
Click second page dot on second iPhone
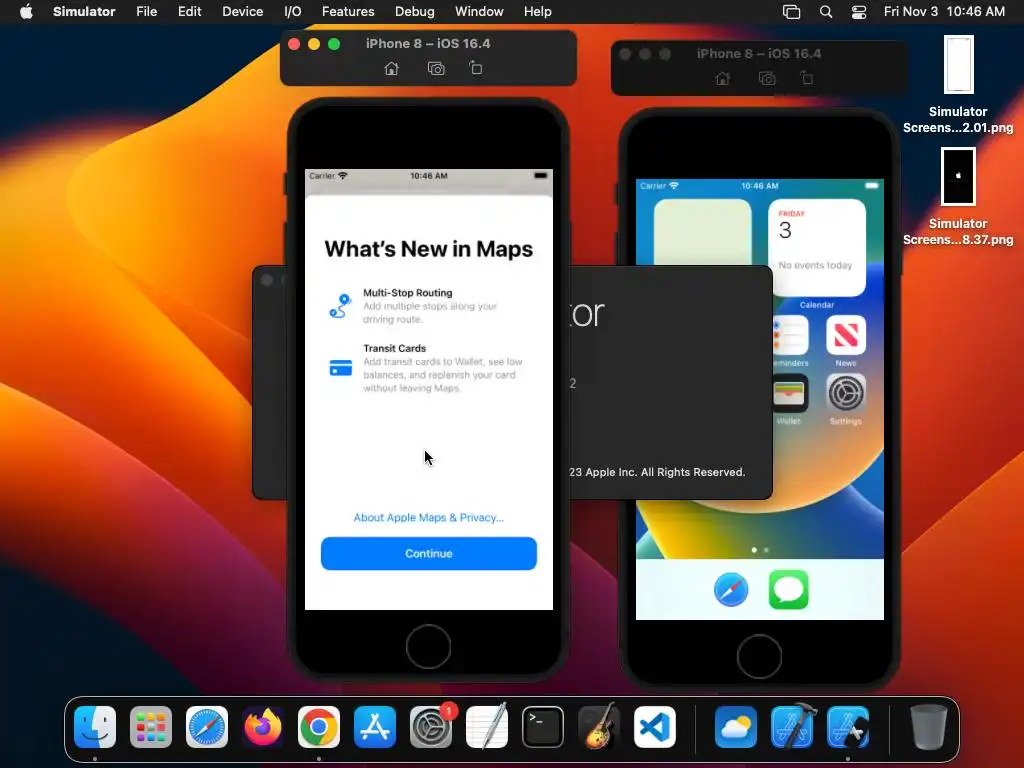point(766,550)
